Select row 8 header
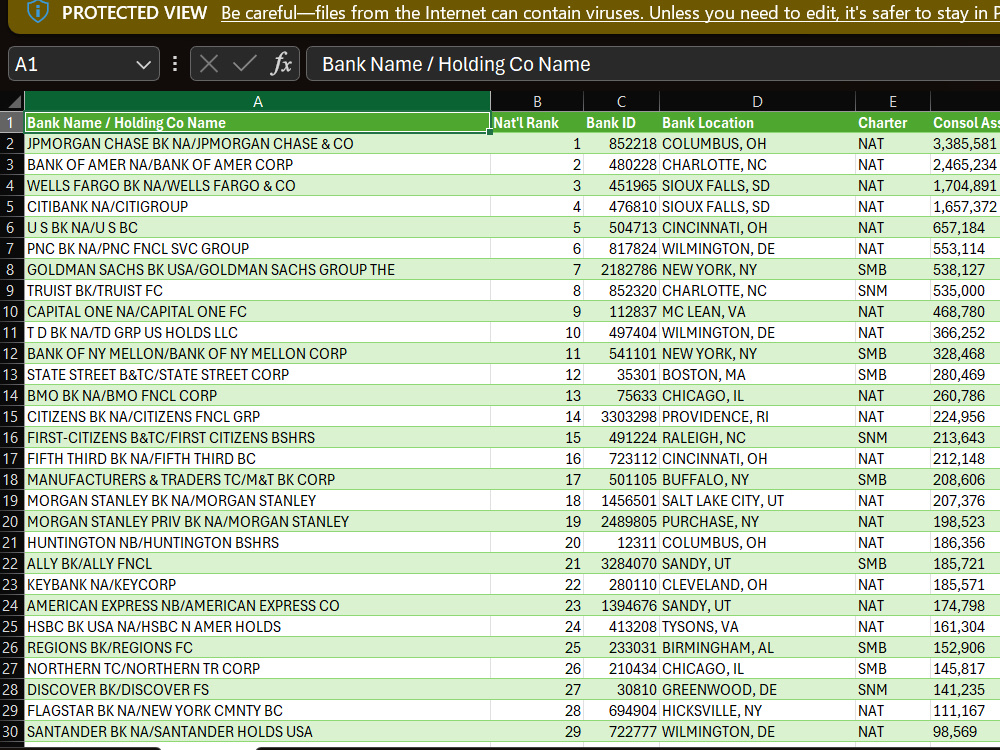The width and height of the screenshot is (1000, 750). (11, 270)
